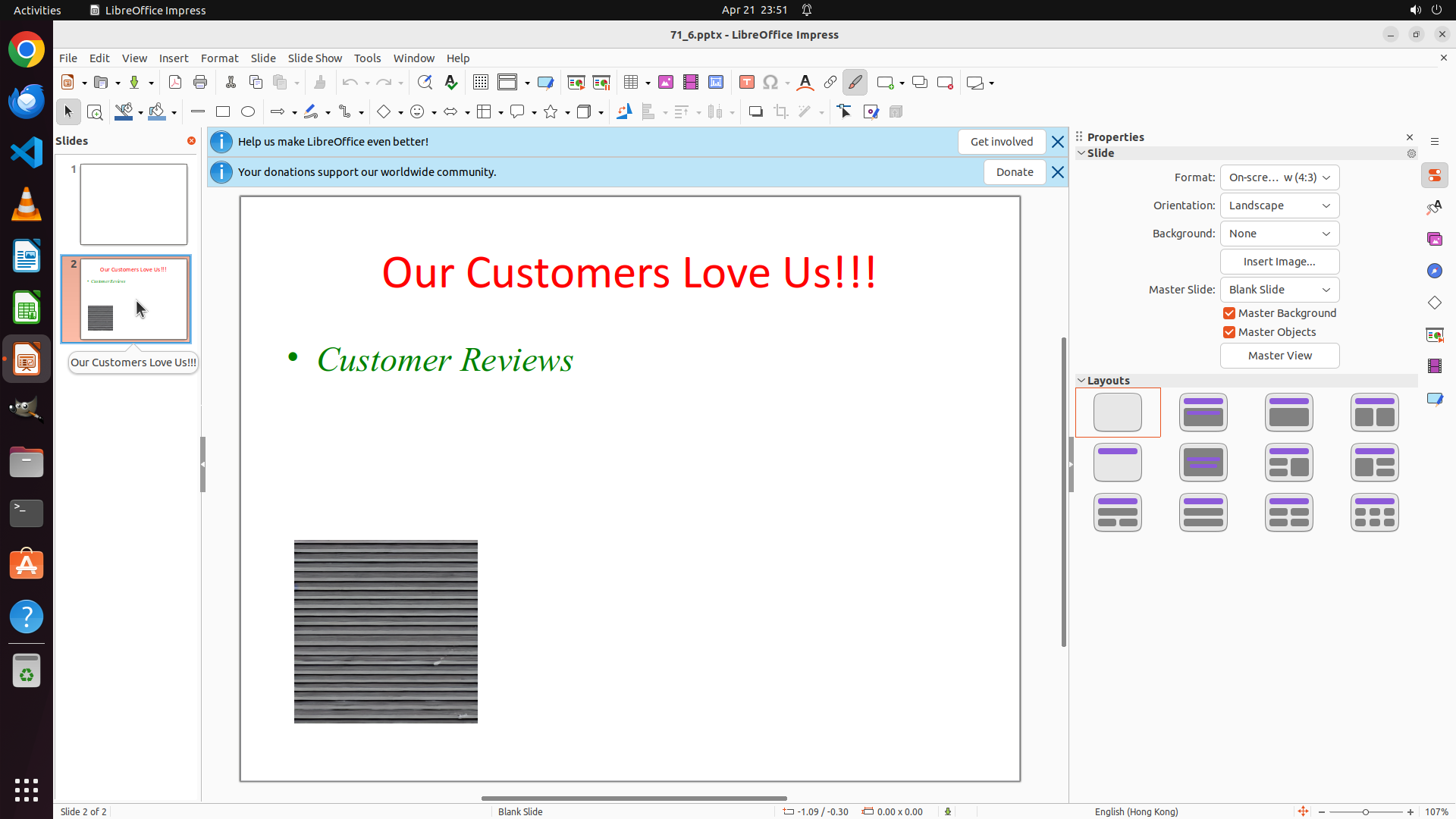Click the Insert Image... button
This screenshot has width=1456, height=819.
tap(1279, 262)
